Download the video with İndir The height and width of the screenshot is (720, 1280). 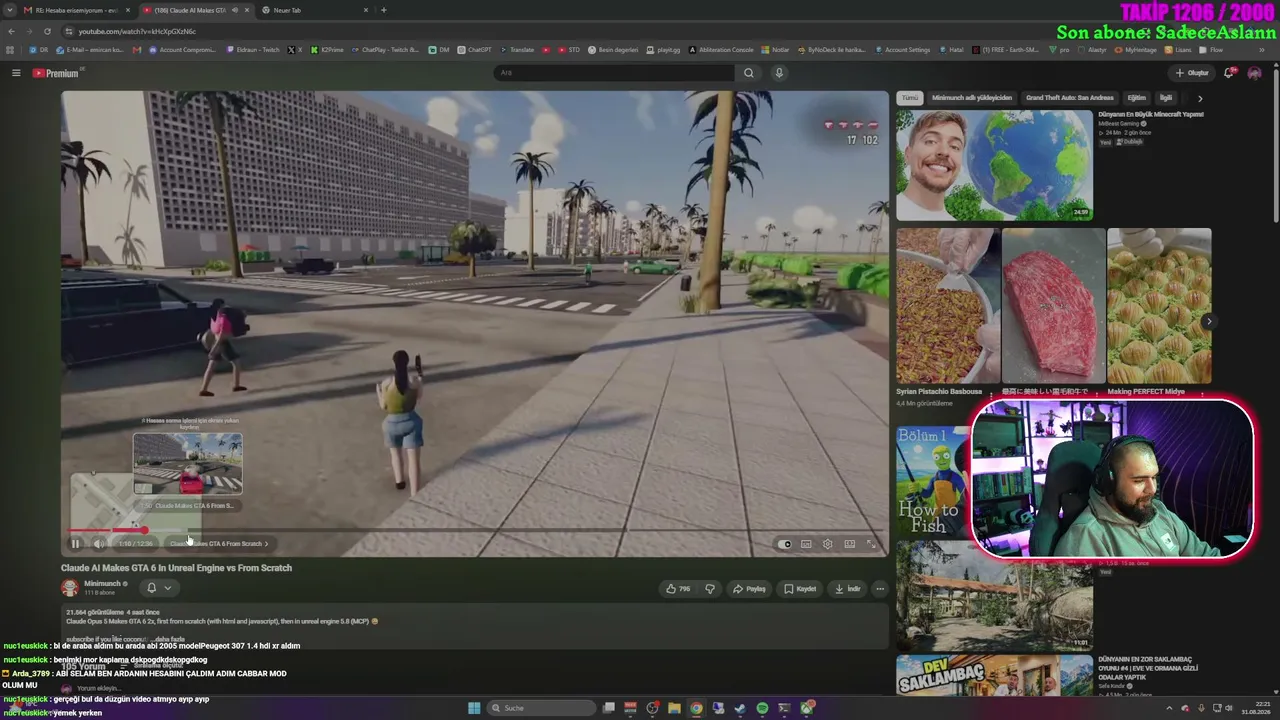coord(847,589)
